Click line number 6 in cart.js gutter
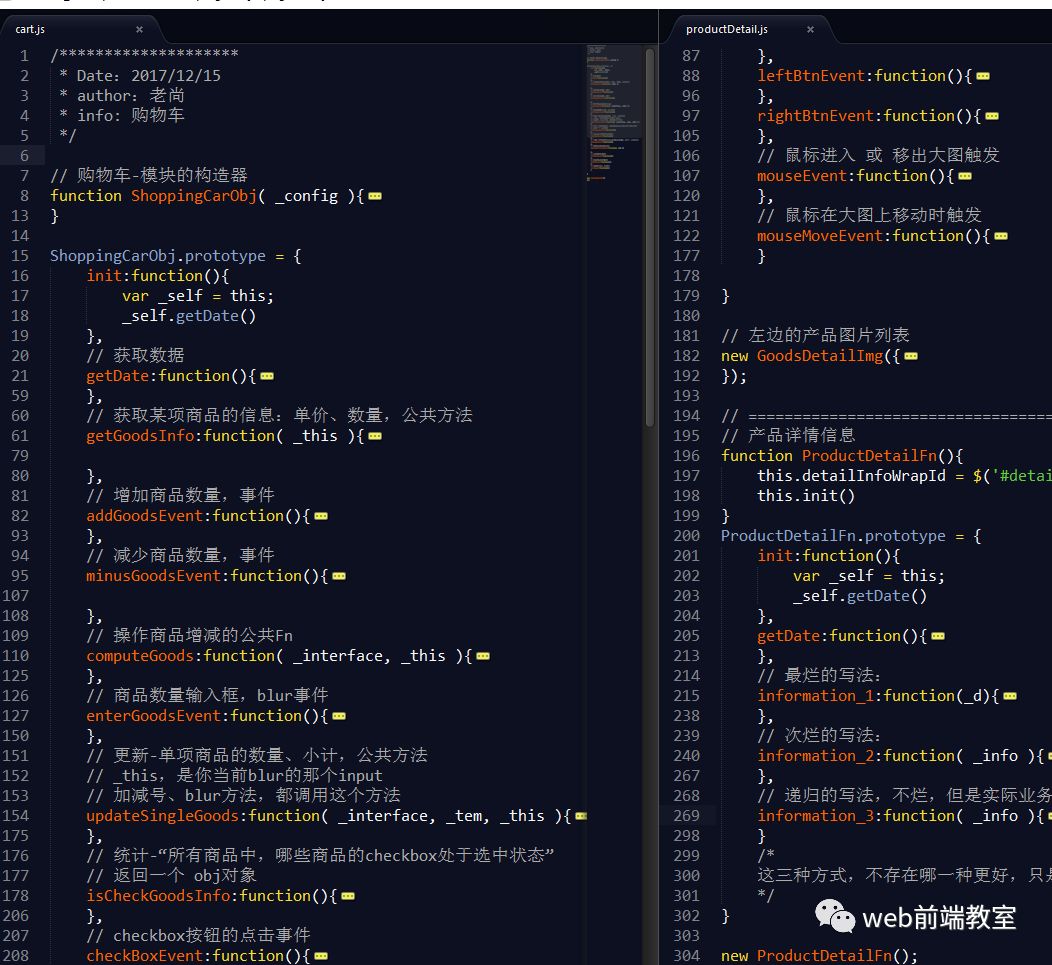The width and height of the screenshot is (1052, 965). 24,156
